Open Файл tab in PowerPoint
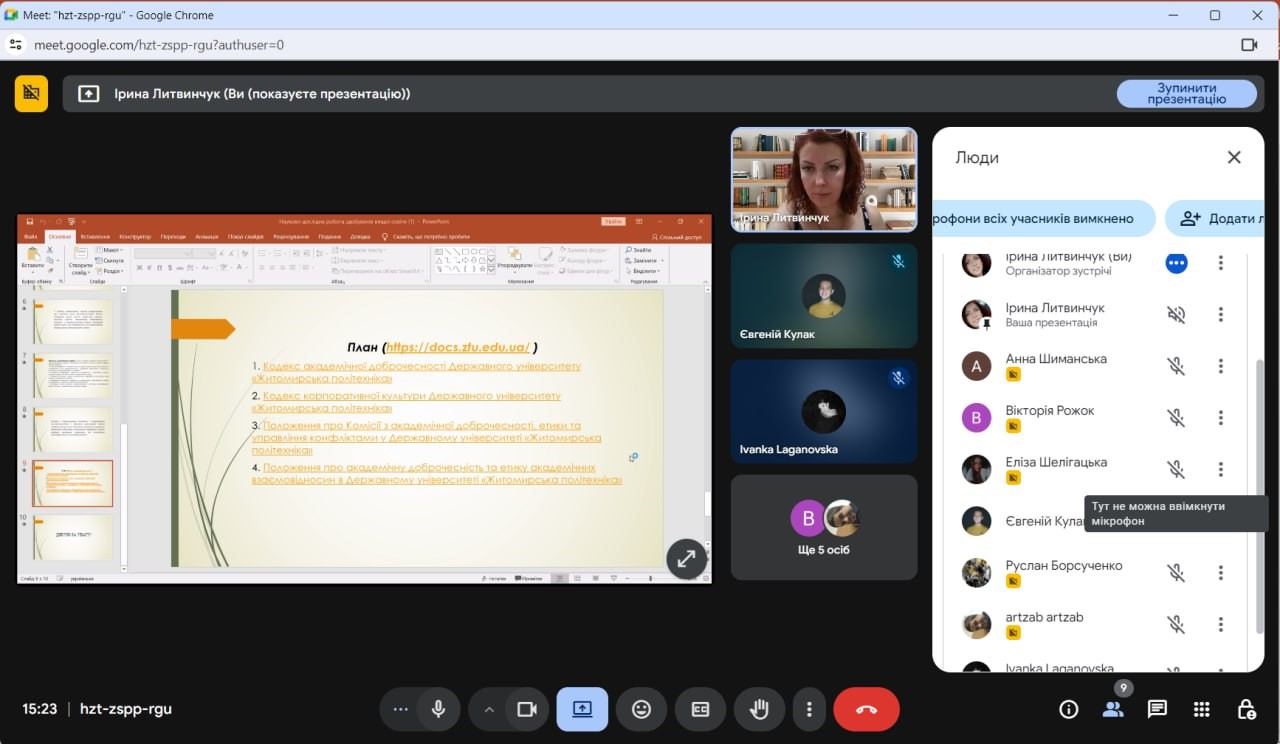 (x=31, y=237)
